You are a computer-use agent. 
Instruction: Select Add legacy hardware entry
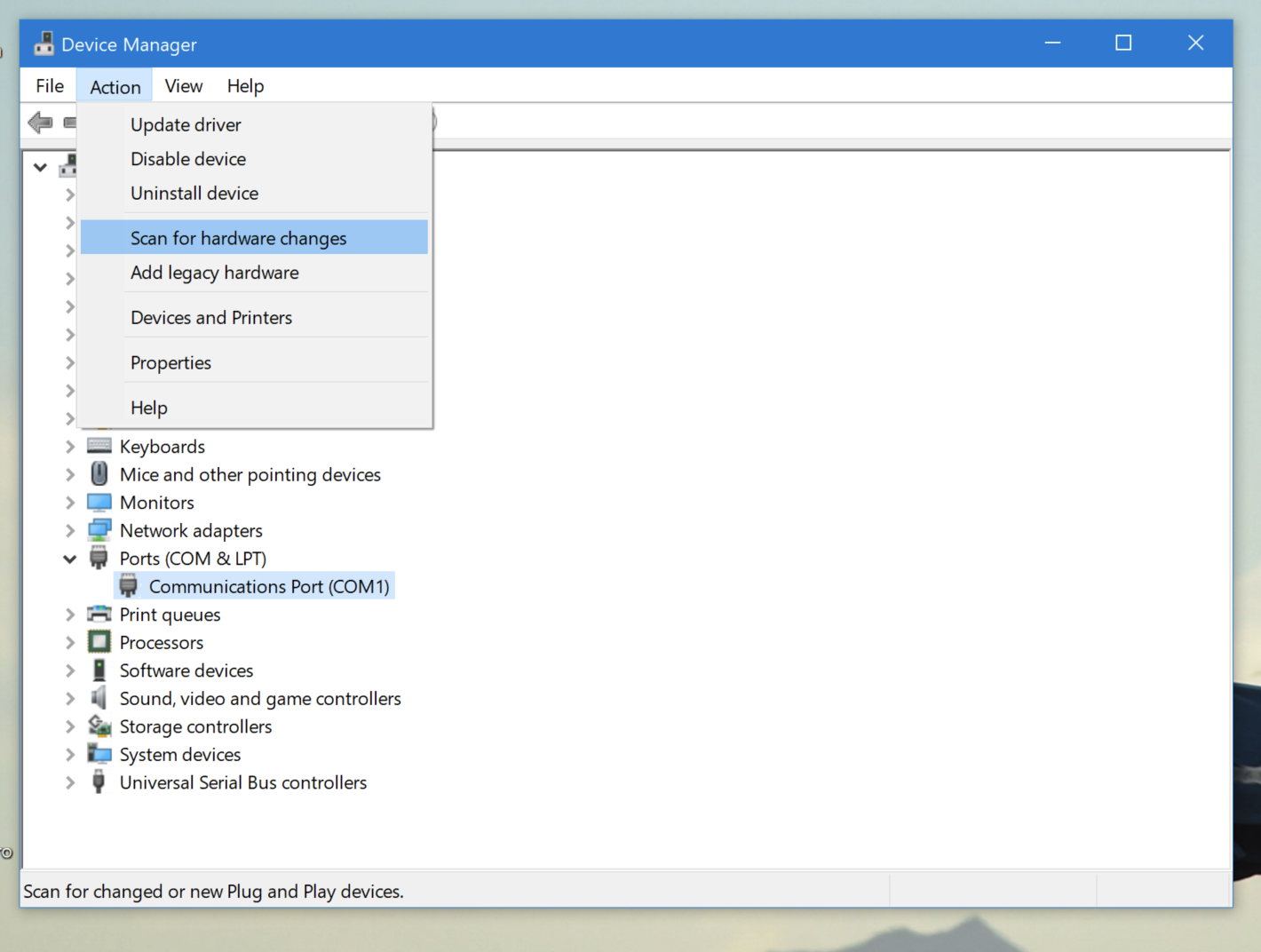(x=254, y=273)
